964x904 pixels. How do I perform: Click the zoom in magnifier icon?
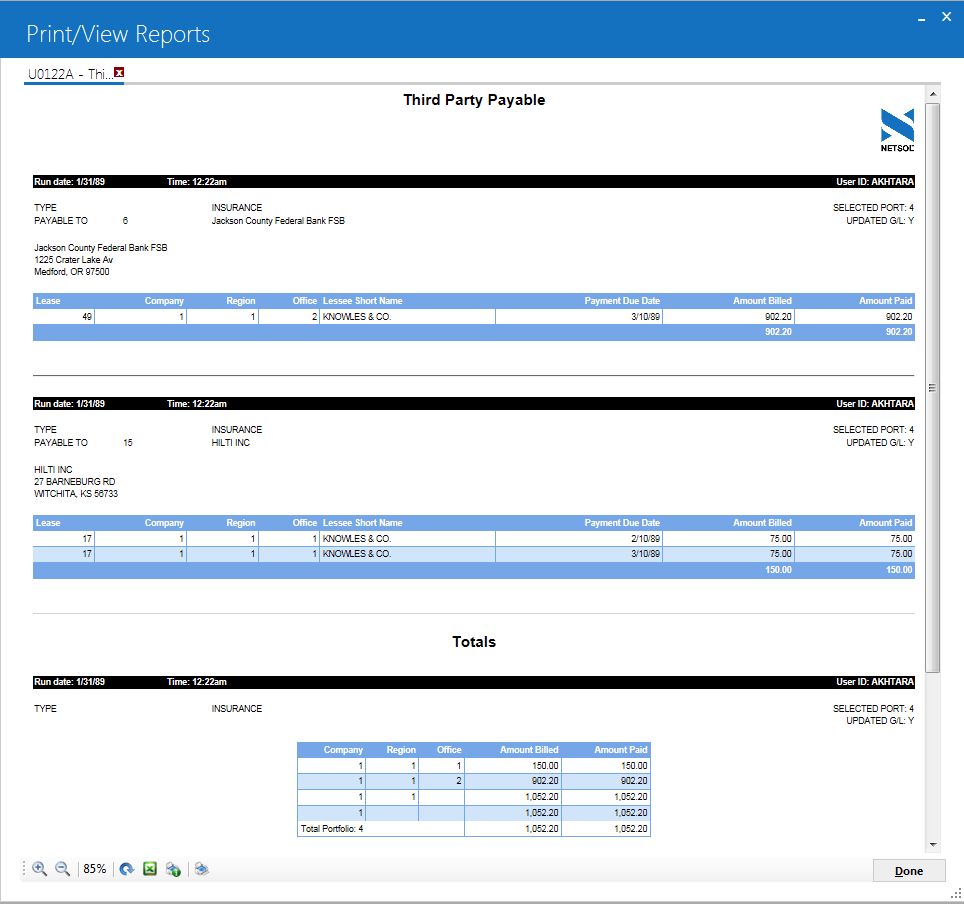40,869
